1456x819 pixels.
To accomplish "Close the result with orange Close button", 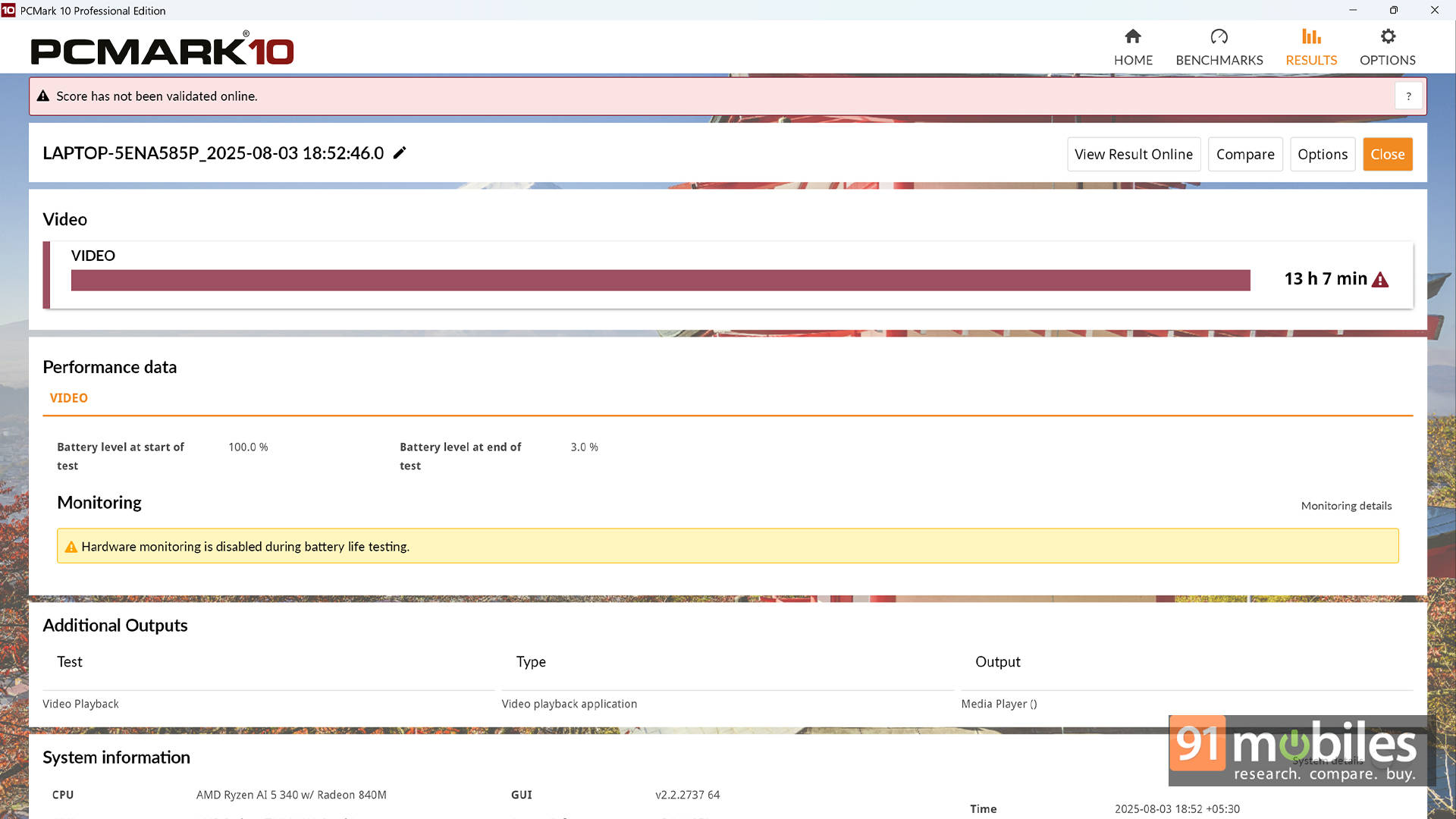I will click(1387, 155).
